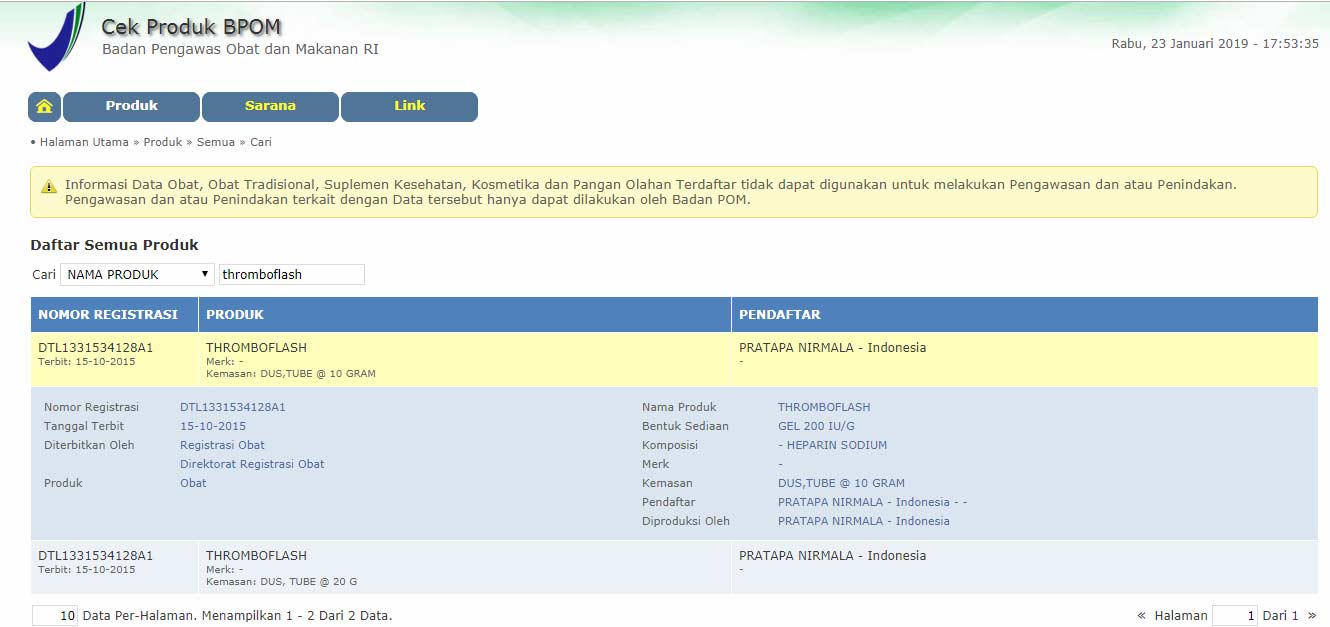Go to next page via » arrows
This screenshot has width=1330, height=627.
pyautogui.click(x=1312, y=616)
